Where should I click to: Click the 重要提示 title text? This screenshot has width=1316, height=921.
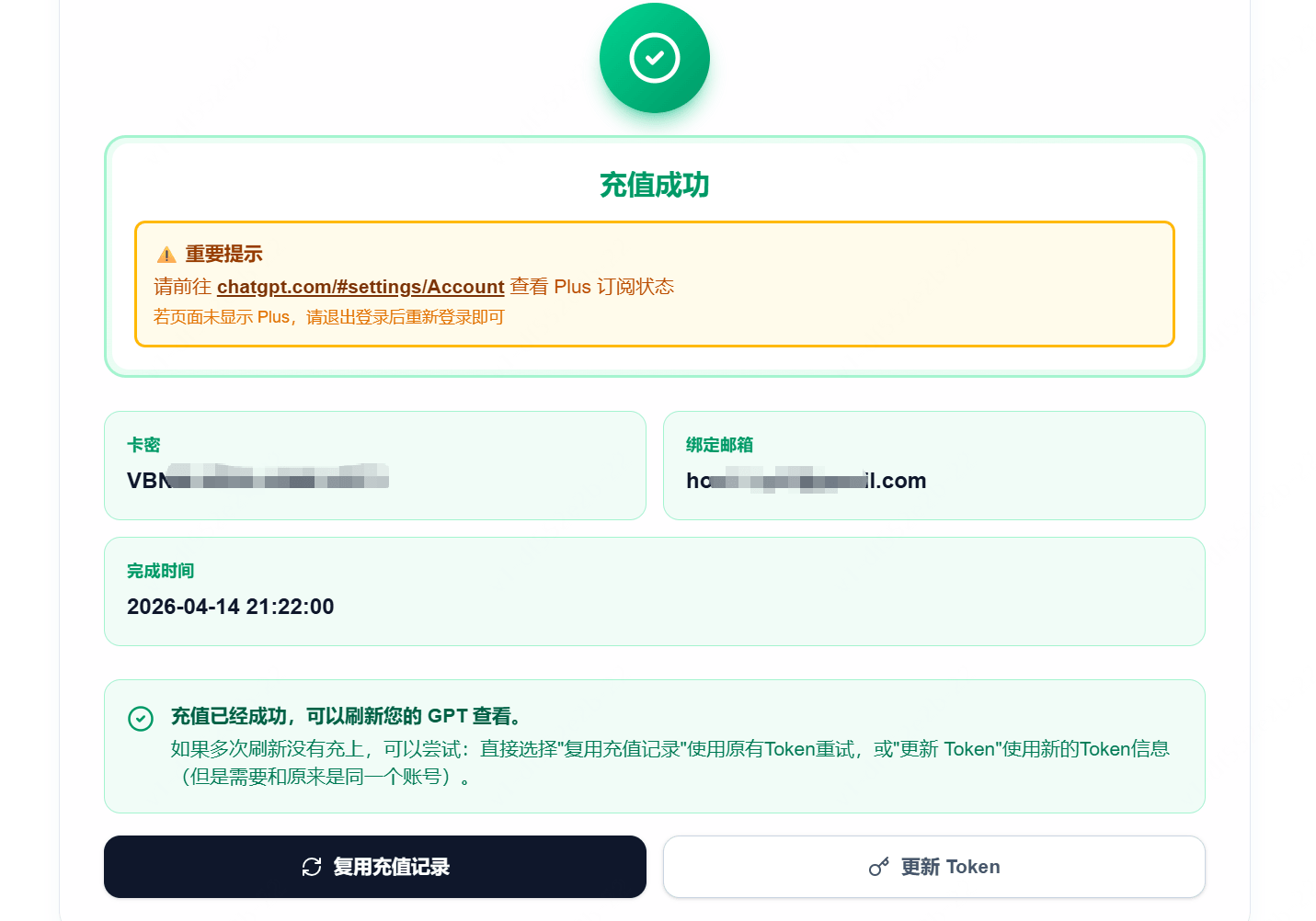pos(223,254)
